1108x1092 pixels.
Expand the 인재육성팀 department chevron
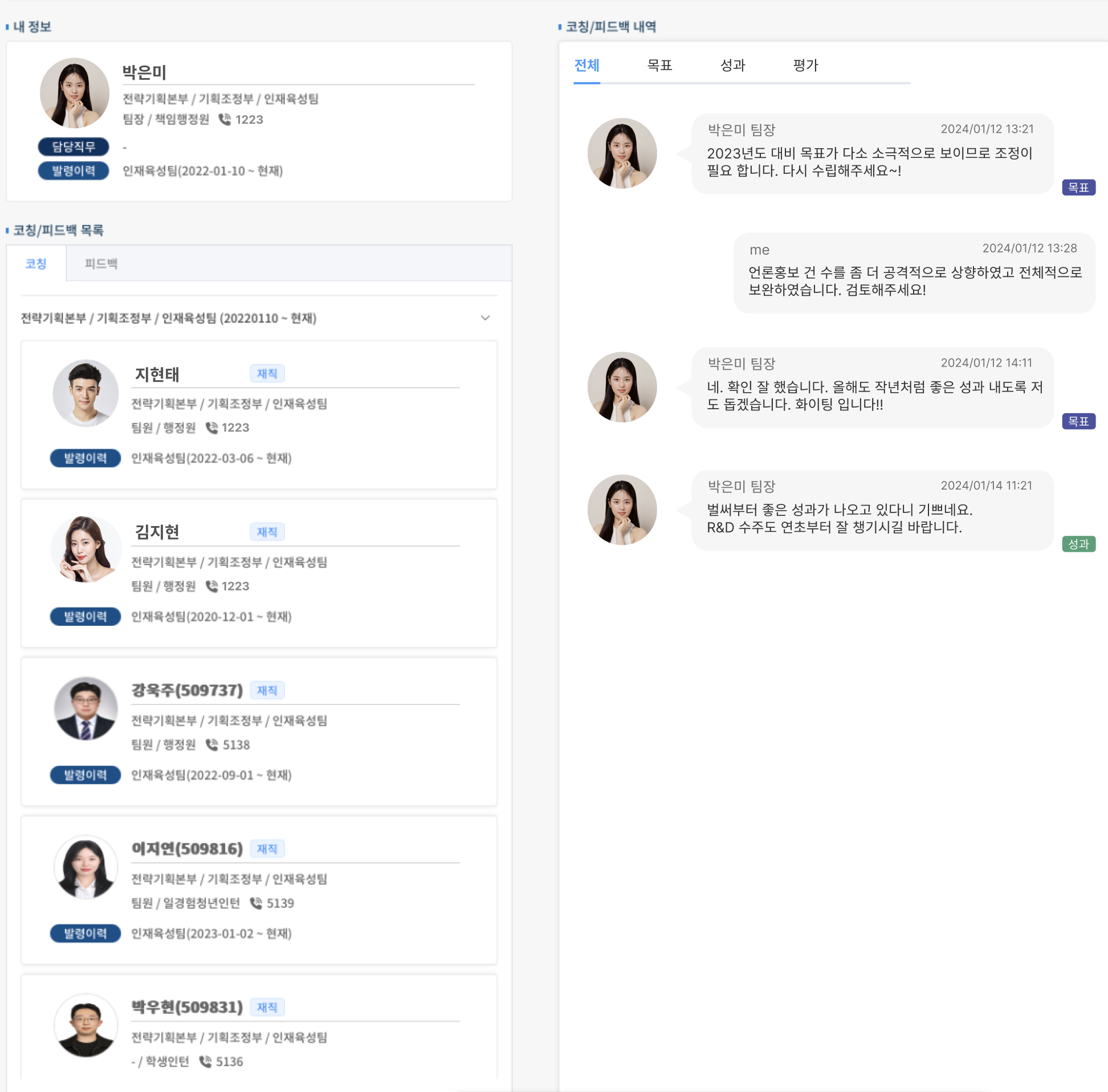485,317
